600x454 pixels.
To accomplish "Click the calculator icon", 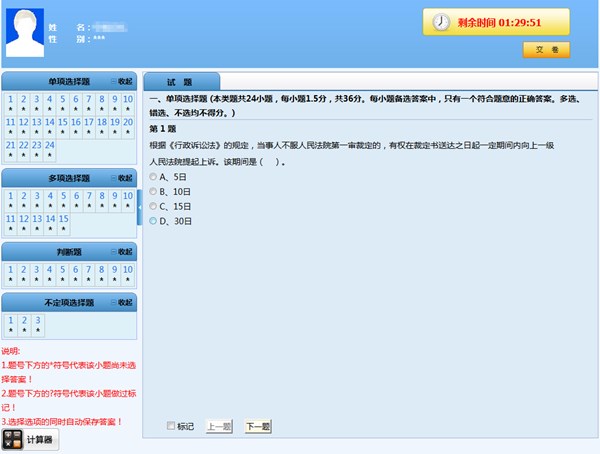I will pyautogui.click(x=13, y=440).
